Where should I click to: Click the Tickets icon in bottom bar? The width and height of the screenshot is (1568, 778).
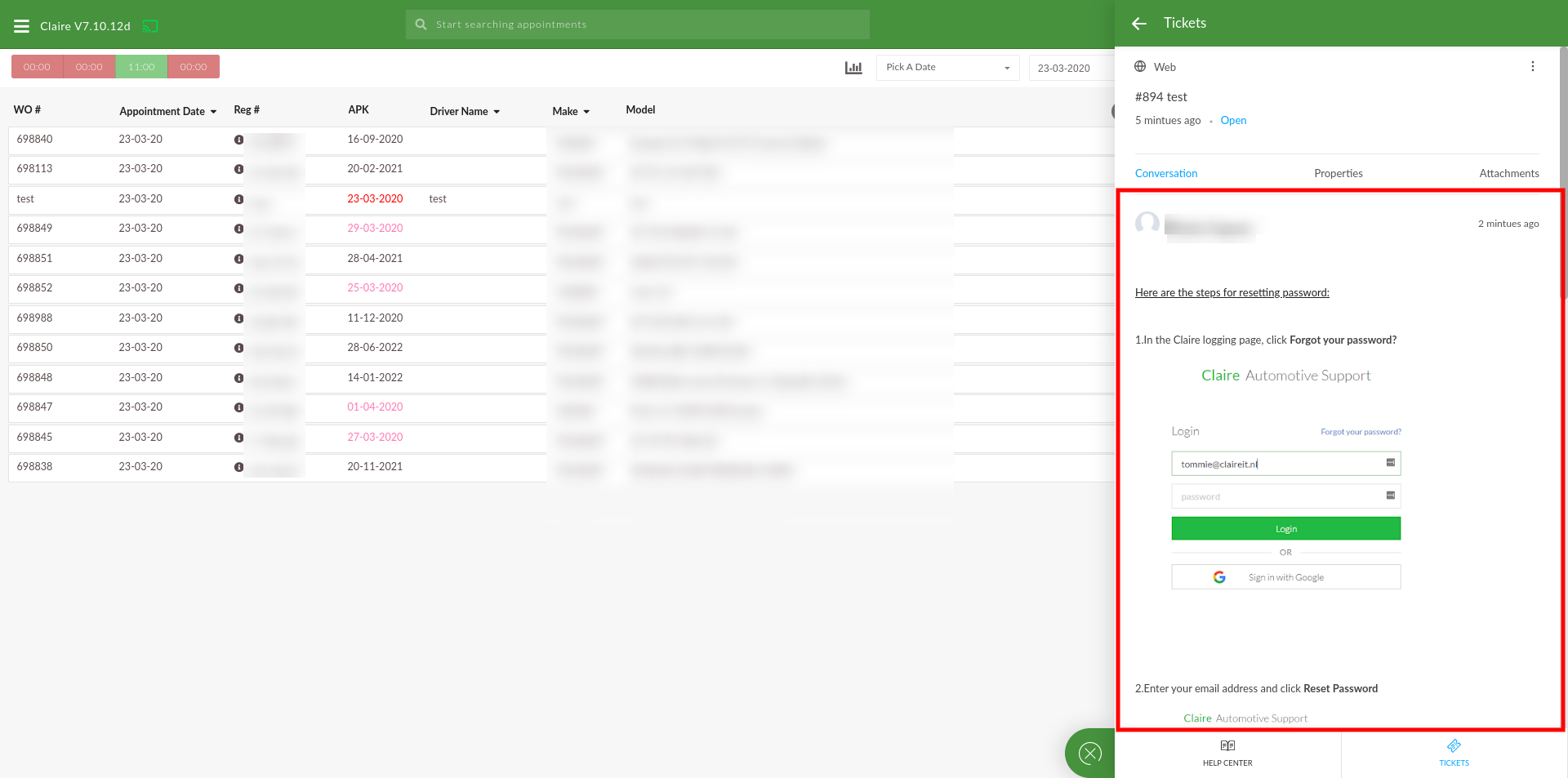click(1454, 745)
